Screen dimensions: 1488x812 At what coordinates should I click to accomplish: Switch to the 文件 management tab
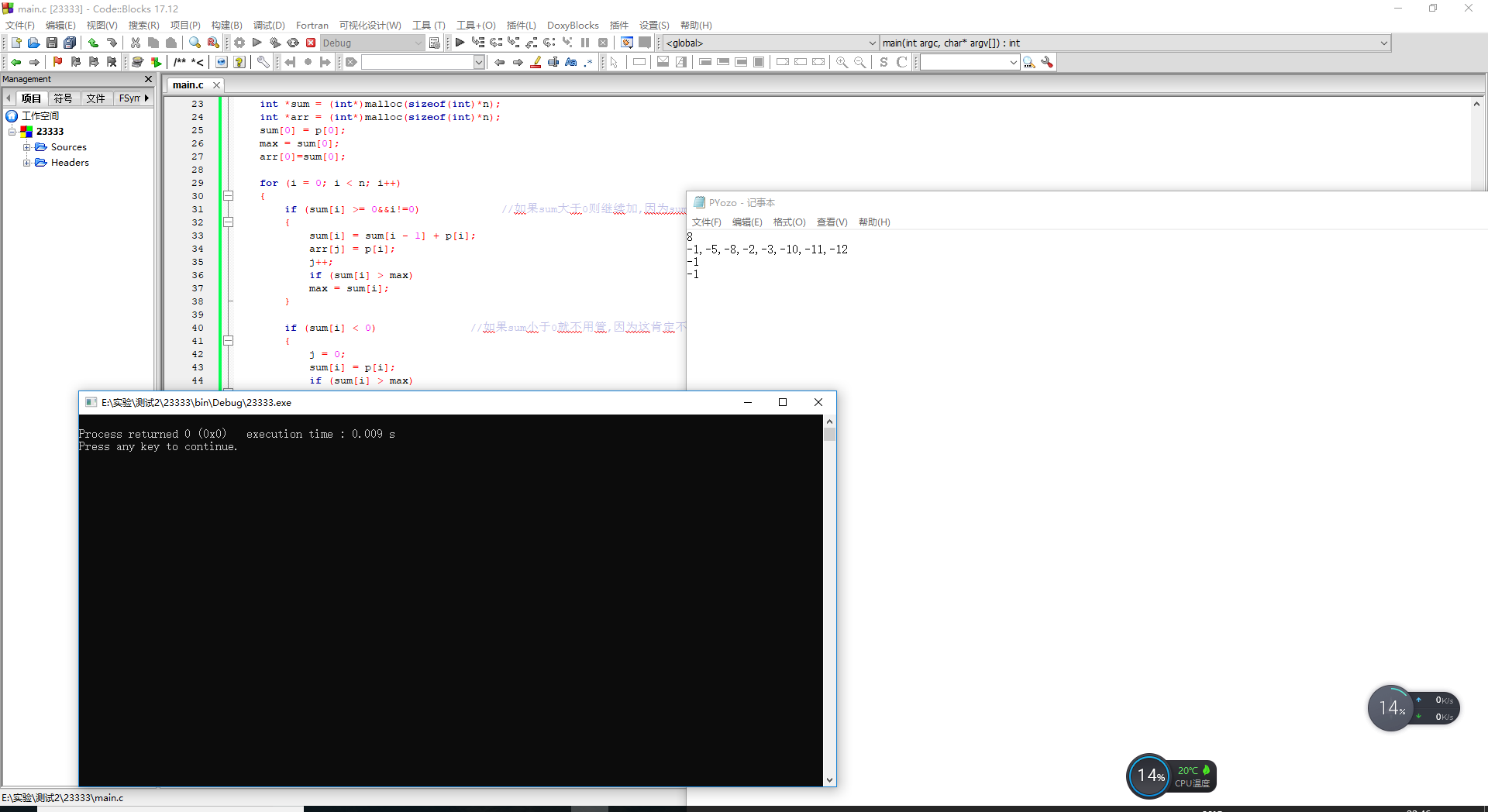point(95,98)
